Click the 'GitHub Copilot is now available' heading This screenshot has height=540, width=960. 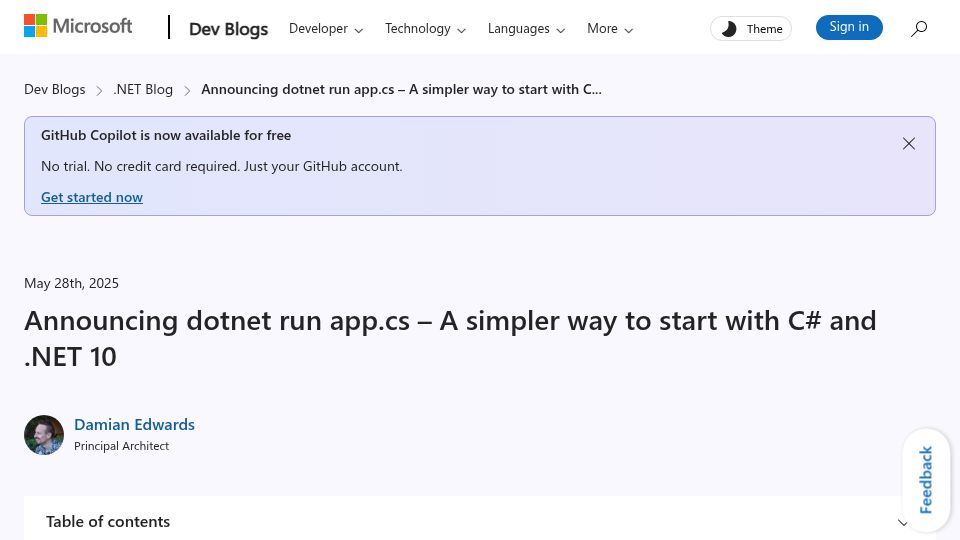click(x=166, y=135)
